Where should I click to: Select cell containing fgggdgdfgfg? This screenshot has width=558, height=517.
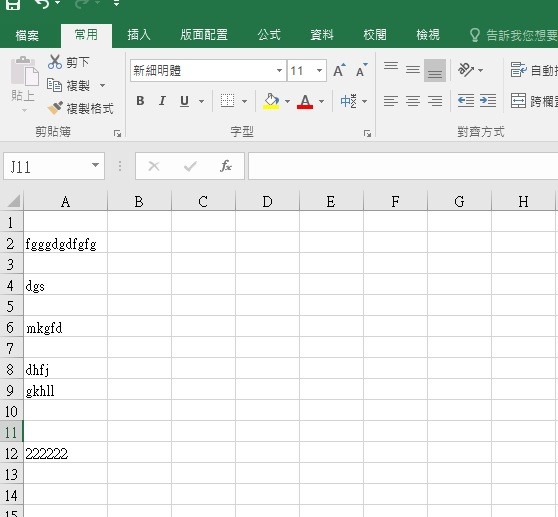65,242
